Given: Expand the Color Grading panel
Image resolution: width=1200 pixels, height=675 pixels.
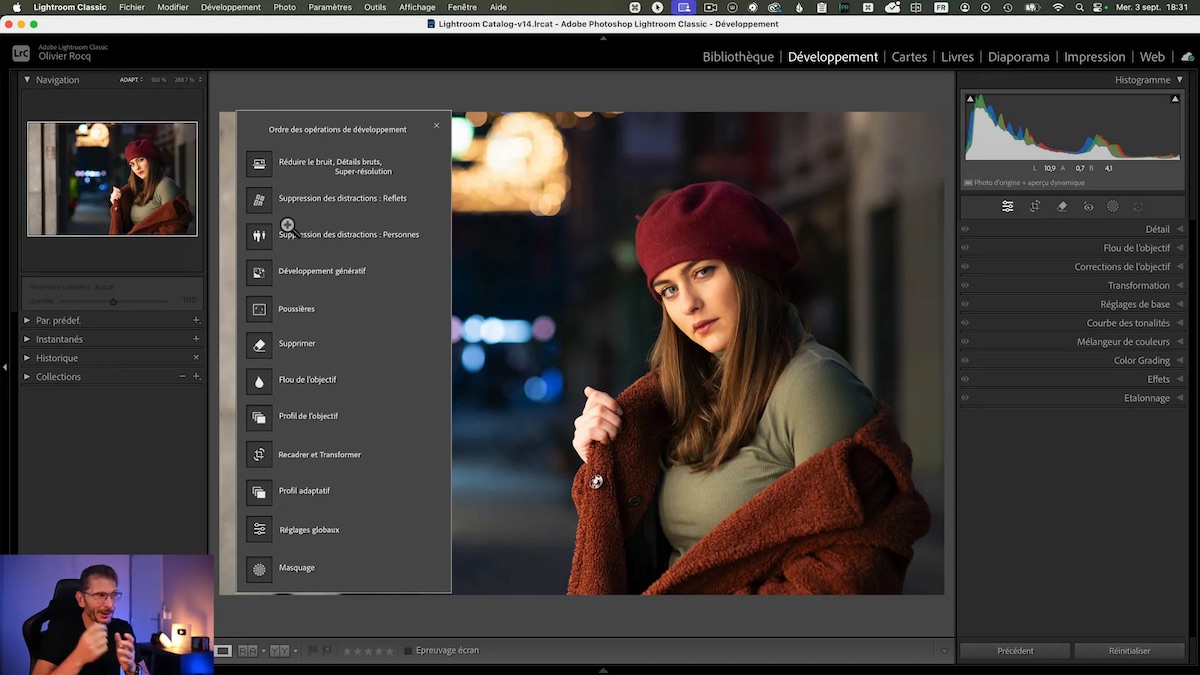Looking at the screenshot, I should (1180, 361).
